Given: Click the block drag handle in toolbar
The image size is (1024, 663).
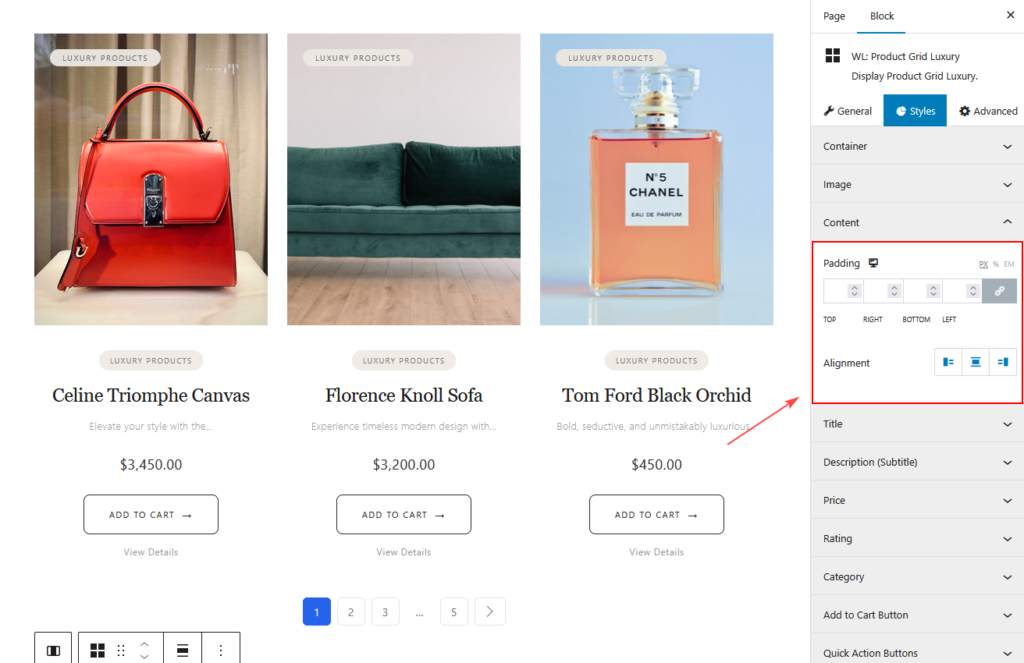Looking at the screenshot, I should click(x=121, y=650).
